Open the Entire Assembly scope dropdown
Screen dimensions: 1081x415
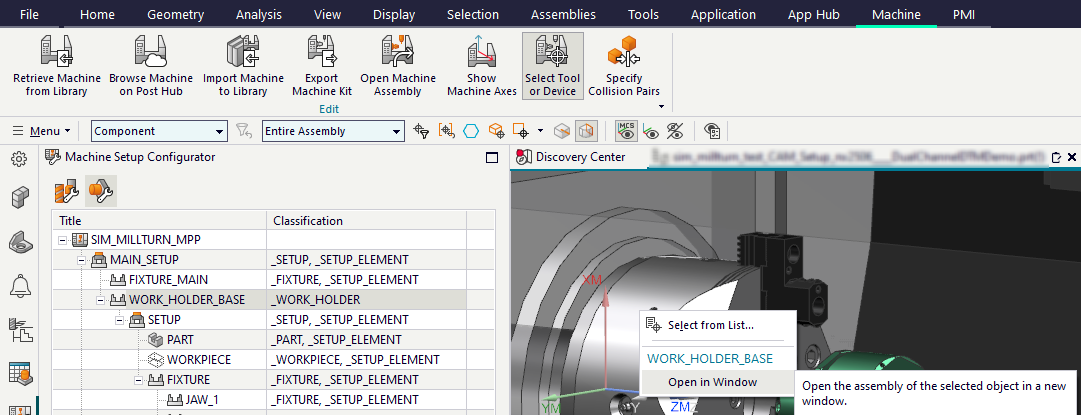(396, 131)
